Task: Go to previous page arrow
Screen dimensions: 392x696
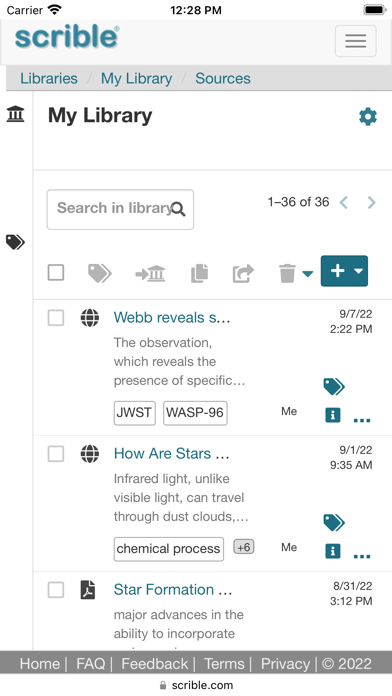Action: click(x=343, y=203)
